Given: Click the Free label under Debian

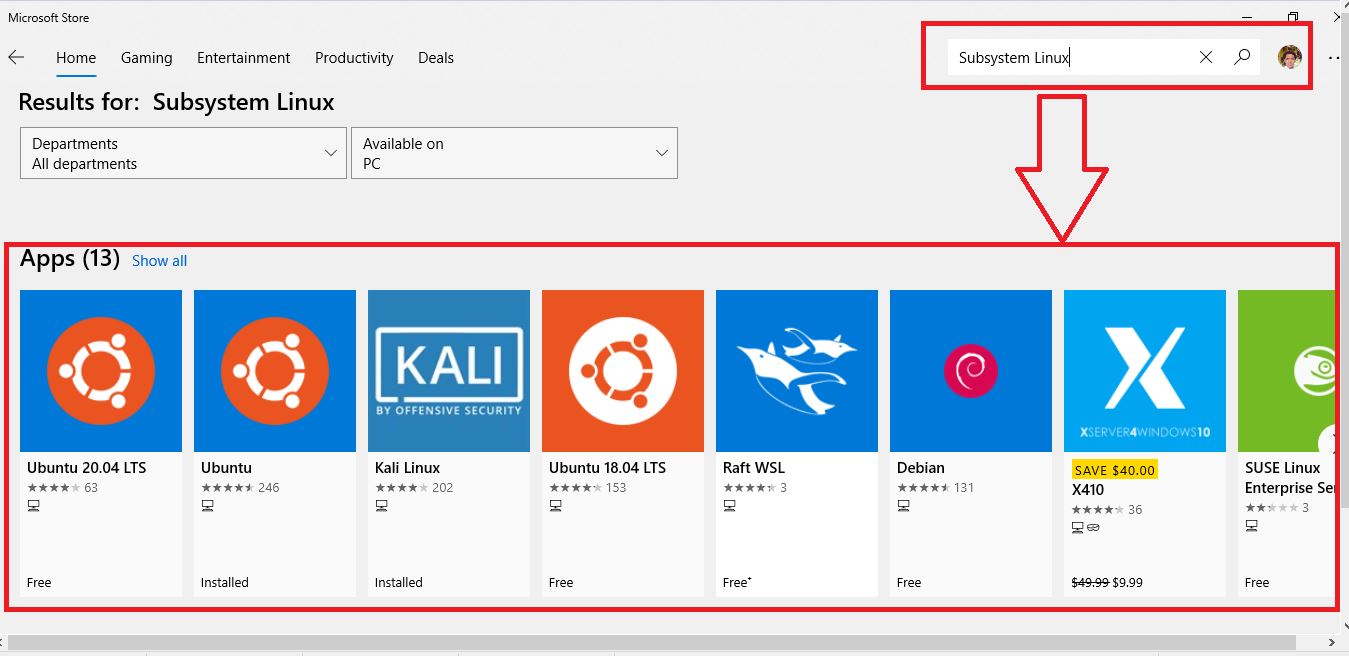Looking at the screenshot, I should click(909, 582).
